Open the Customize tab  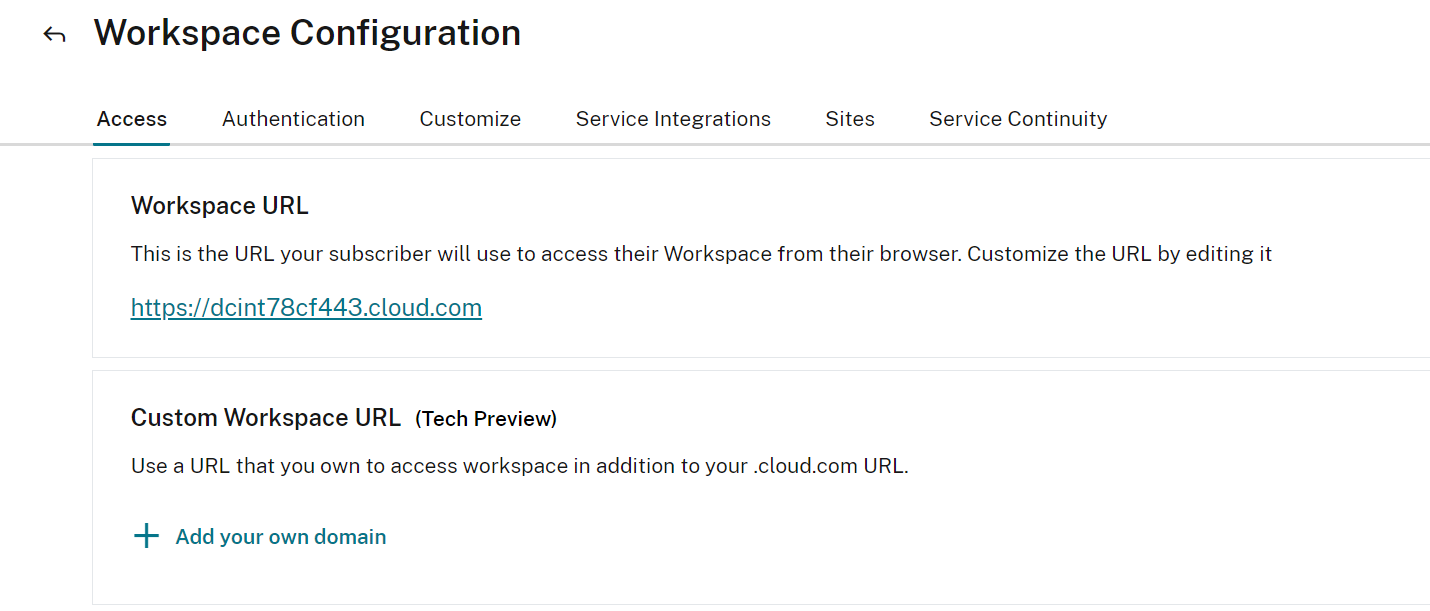470,119
